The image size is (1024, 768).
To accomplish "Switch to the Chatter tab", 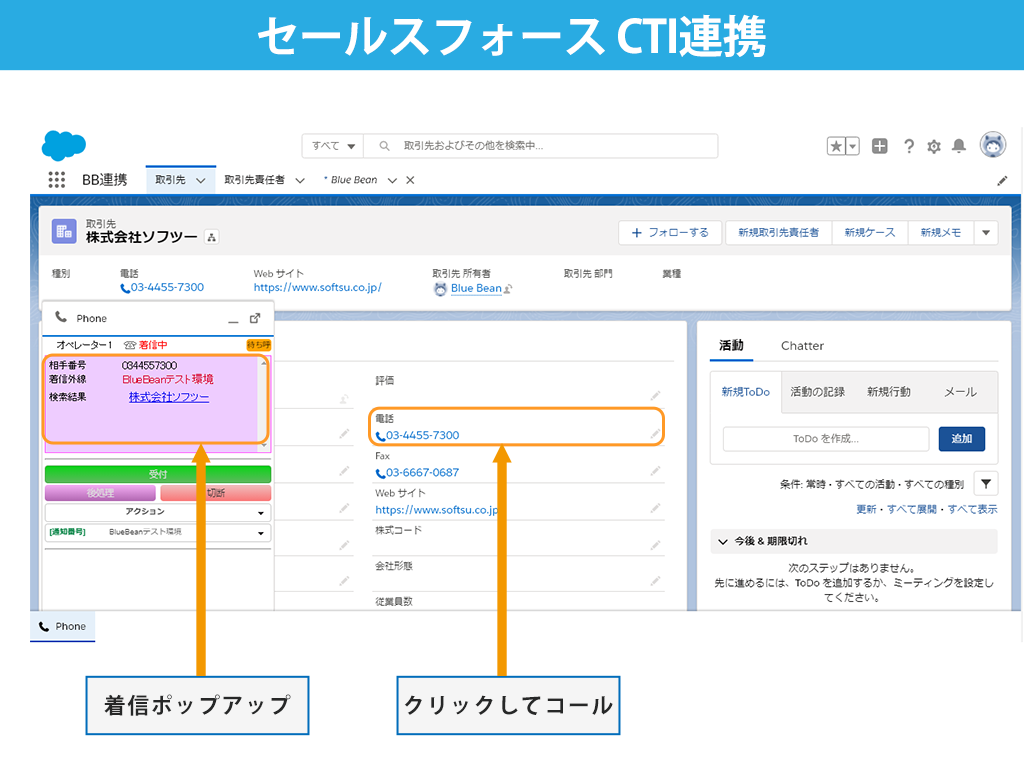I will point(802,346).
